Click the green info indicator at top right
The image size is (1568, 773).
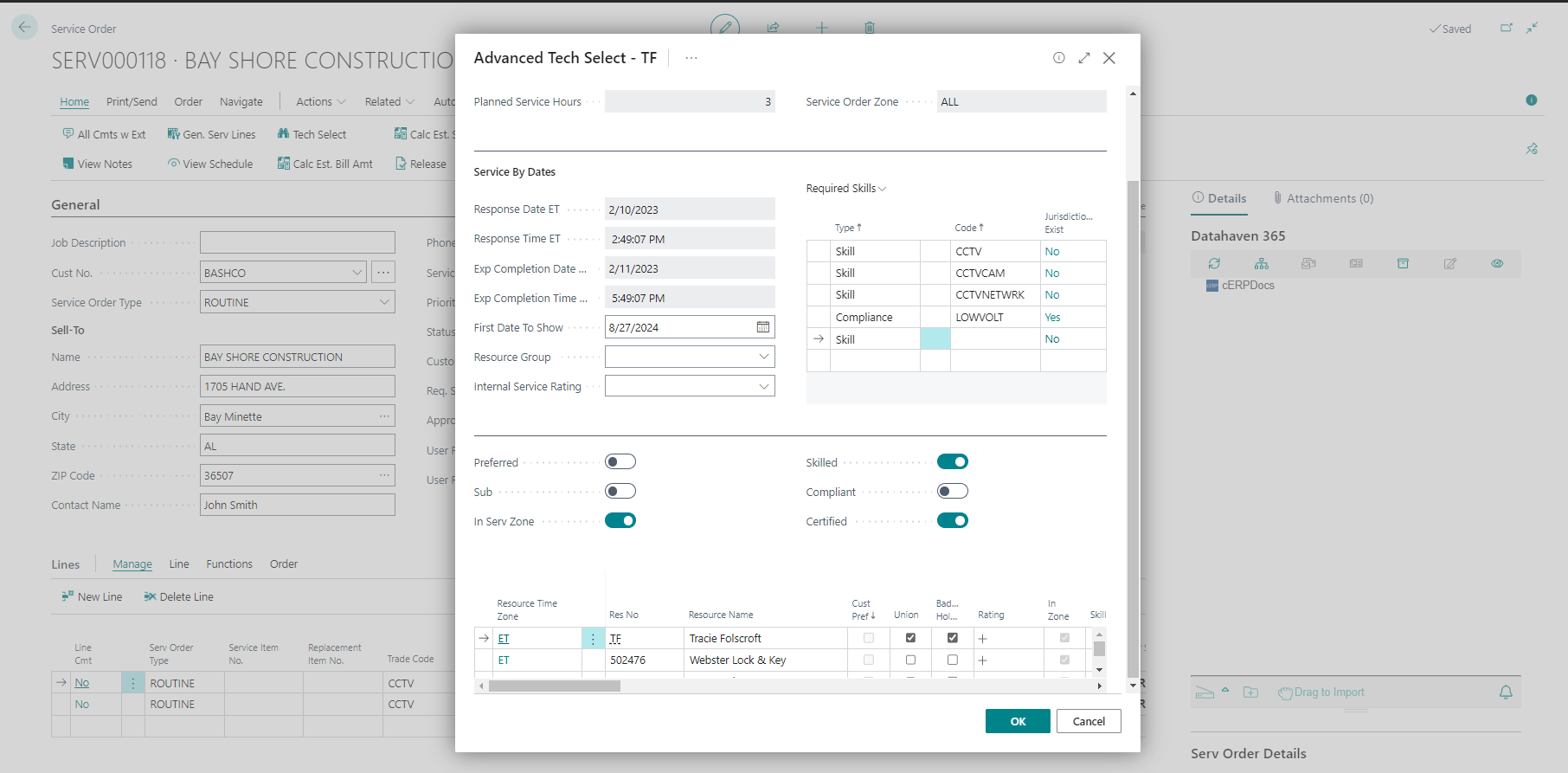click(x=1532, y=100)
